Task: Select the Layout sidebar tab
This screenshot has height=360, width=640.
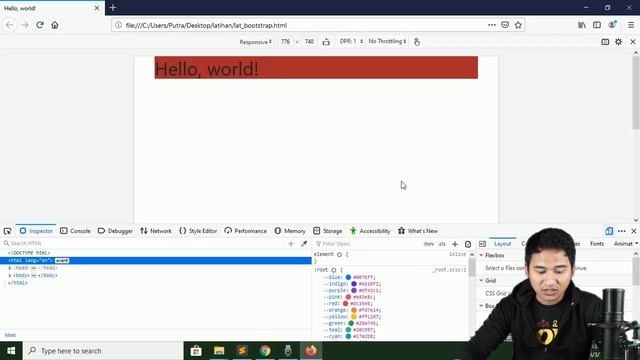Action: tap(502, 244)
